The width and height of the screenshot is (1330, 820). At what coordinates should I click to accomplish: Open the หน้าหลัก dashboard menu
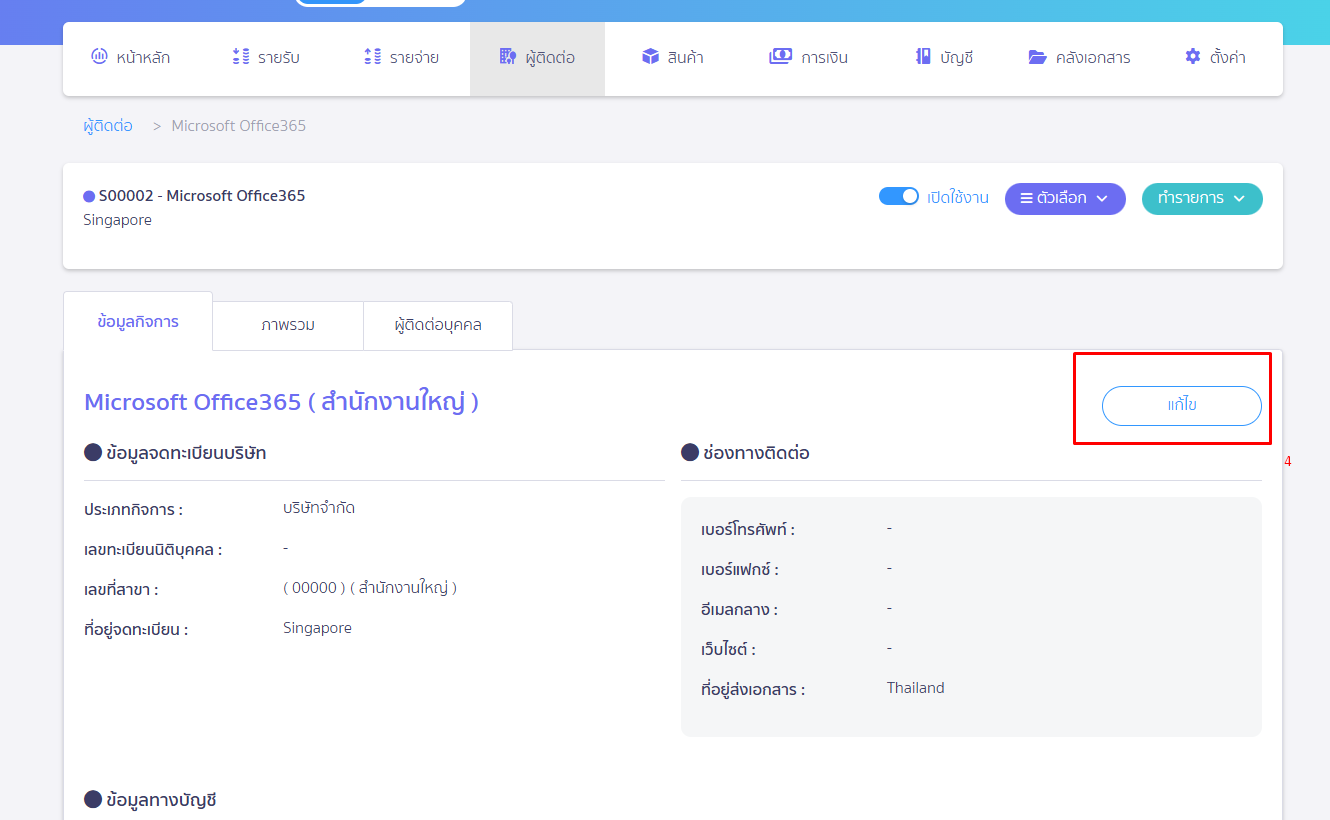pos(130,58)
